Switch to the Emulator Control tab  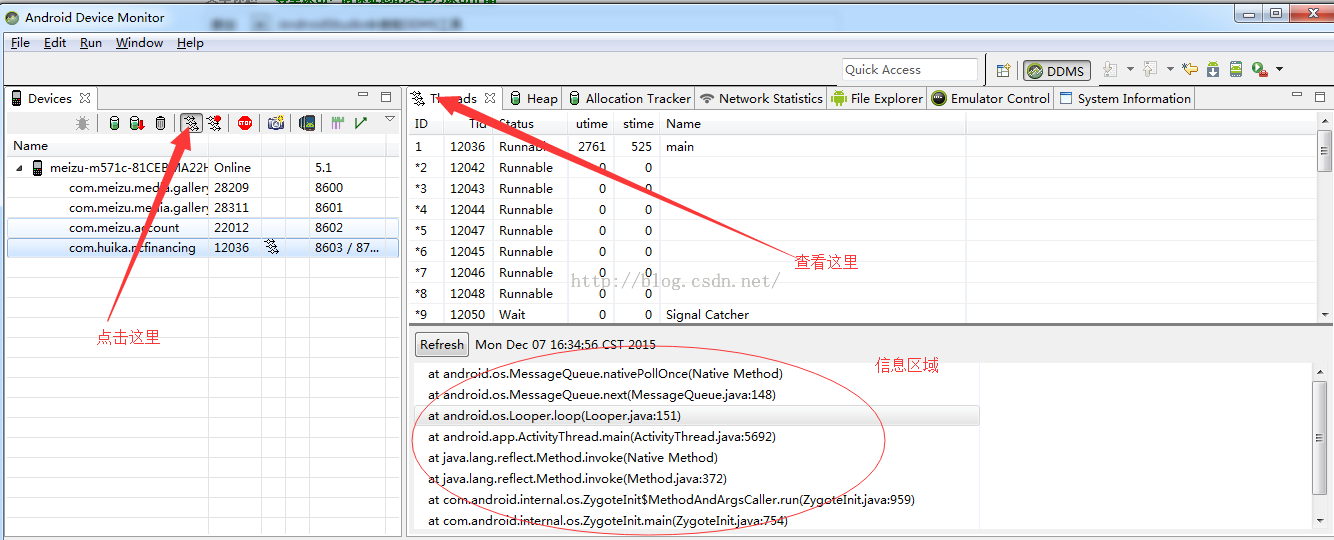(991, 98)
